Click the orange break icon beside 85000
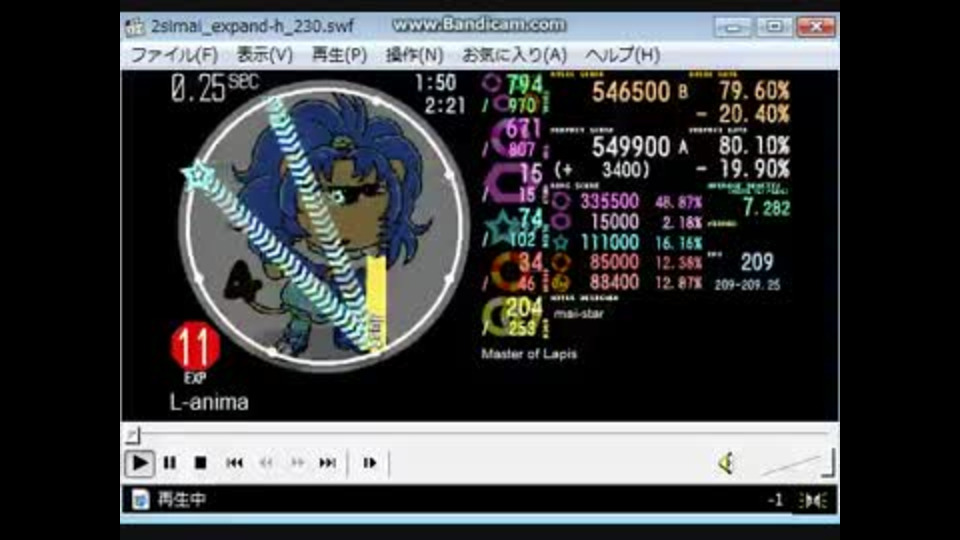 (x=560, y=263)
